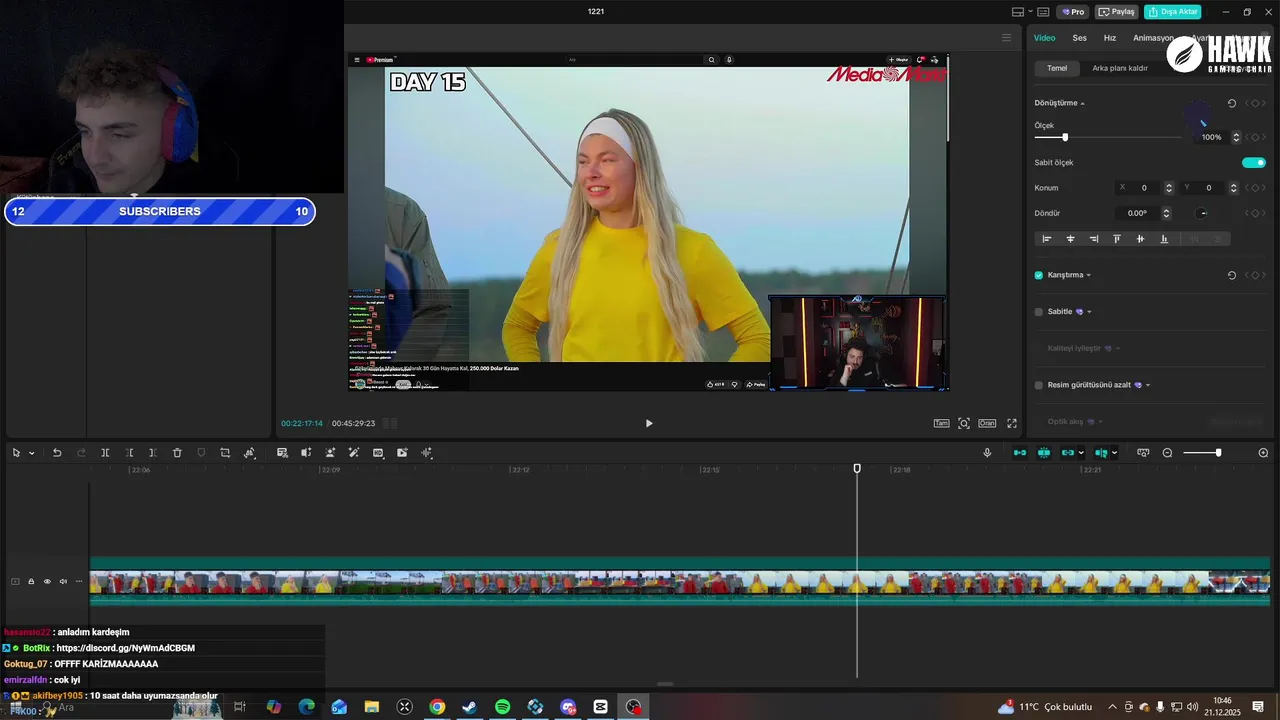Image resolution: width=1280 pixels, height=720 pixels.
Task: Click the Pro upgrade button
Action: (x=1074, y=12)
